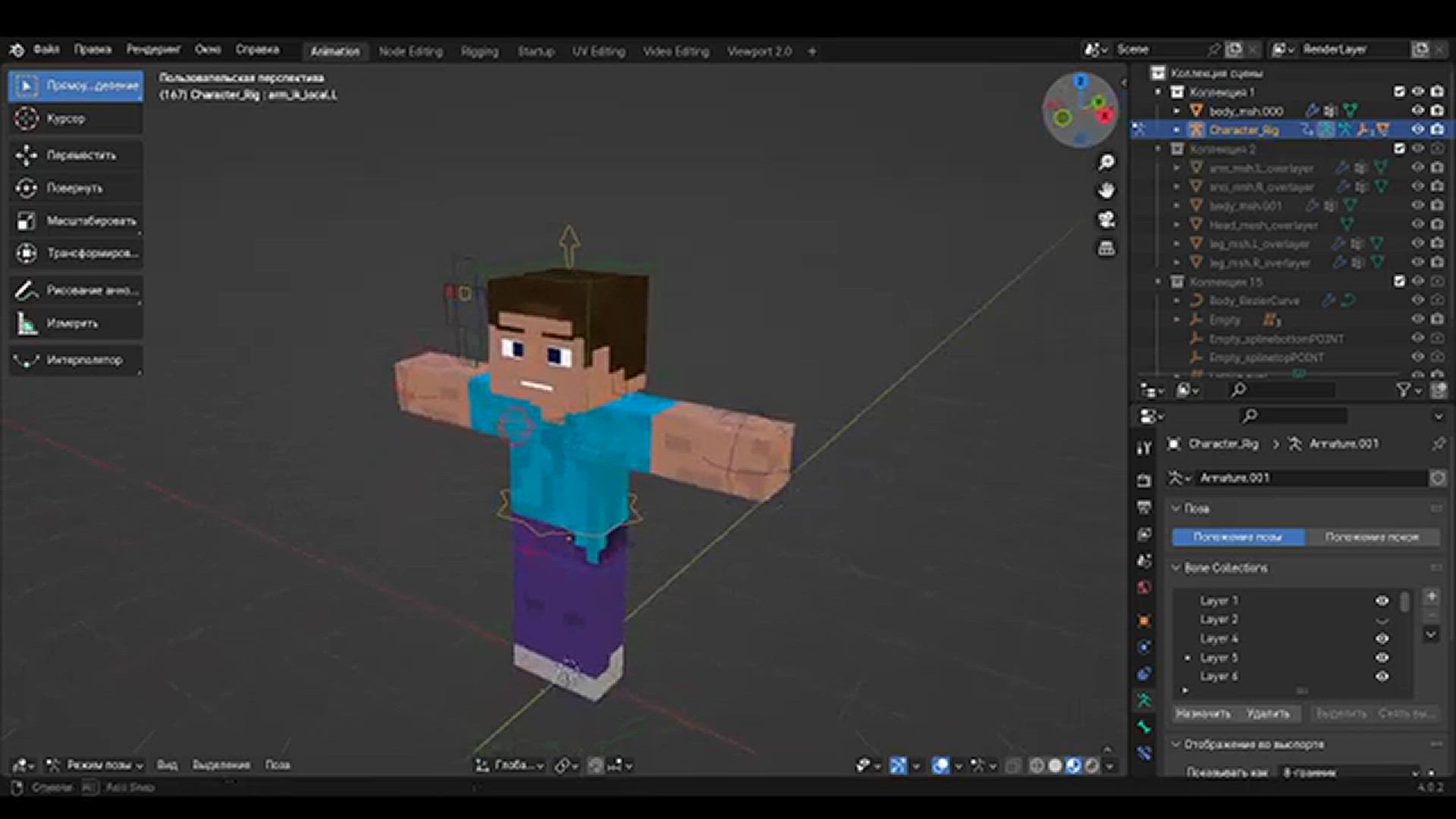This screenshot has height=819, width=1456.
Task: Open the Object properties tab icon
Action: click(x=1144, y=620)
